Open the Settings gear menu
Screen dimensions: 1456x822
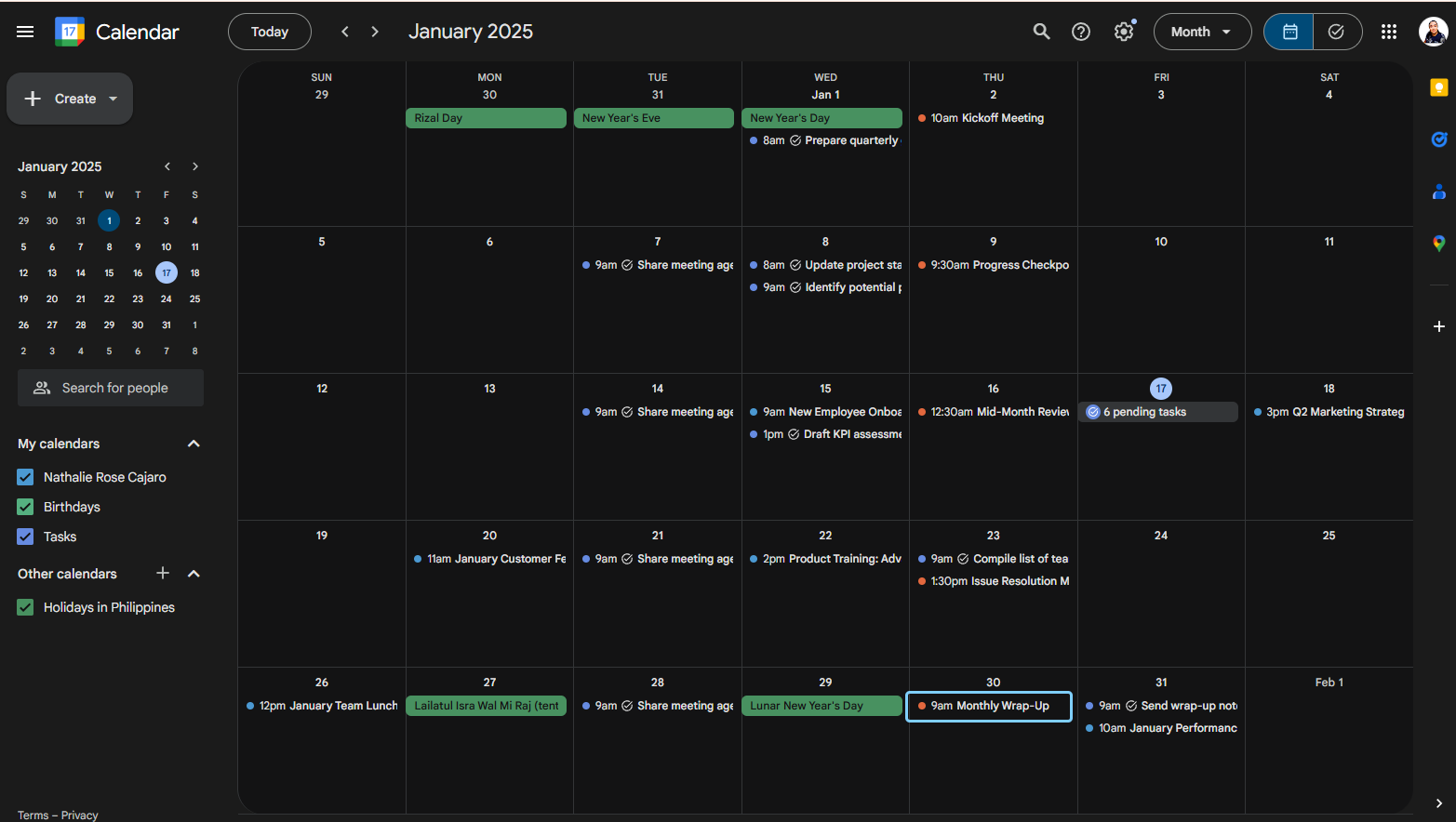[x=1125, y=32]
